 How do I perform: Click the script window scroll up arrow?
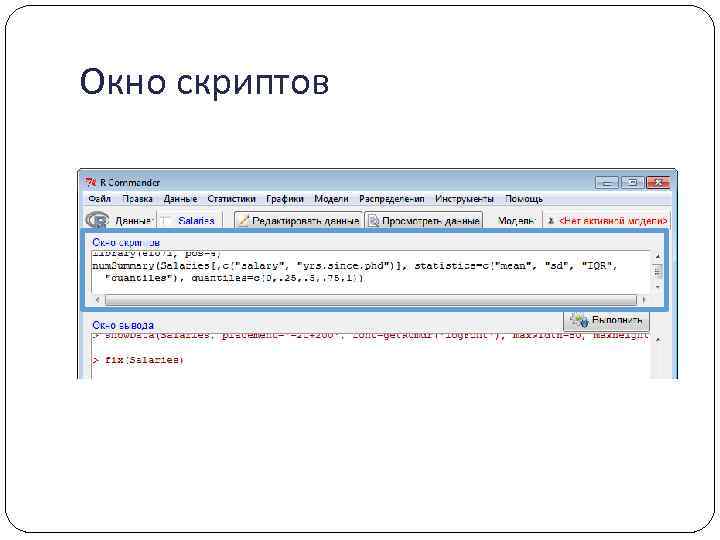click(x=658, y=256)
